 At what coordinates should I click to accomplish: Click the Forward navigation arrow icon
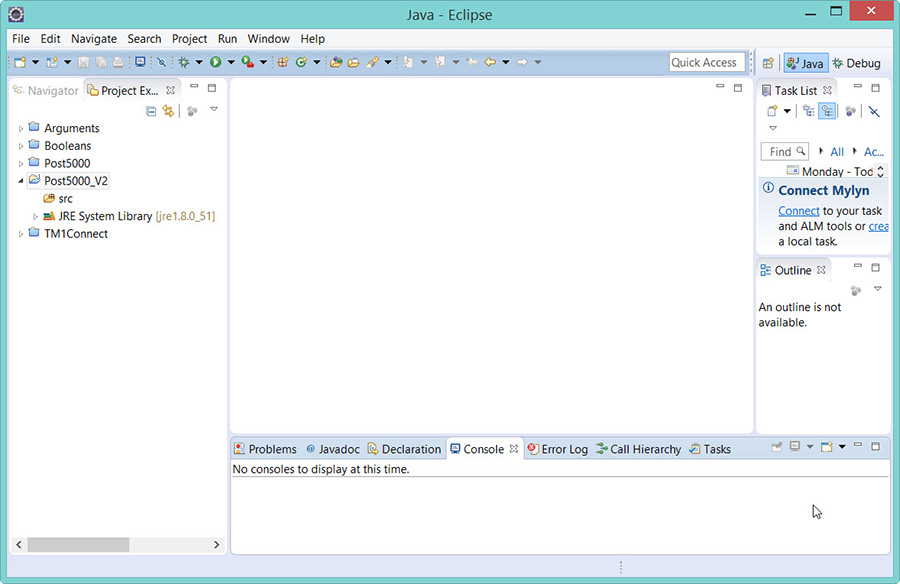point(522,62)
